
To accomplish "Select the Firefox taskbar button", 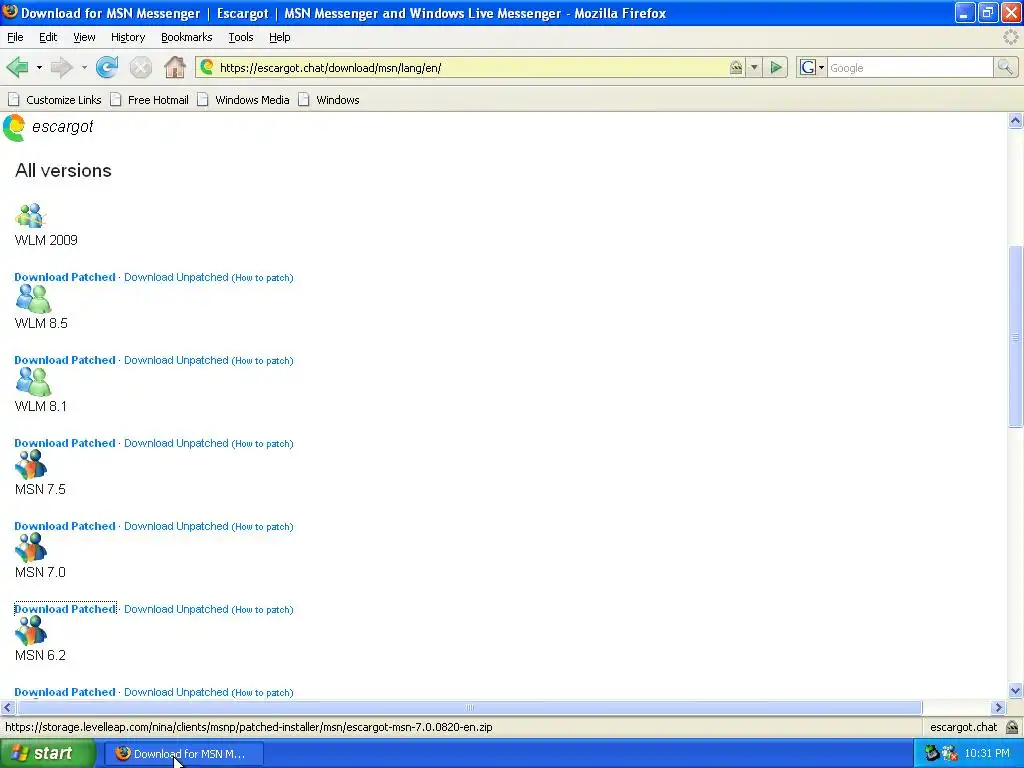I will coord(184,754).
